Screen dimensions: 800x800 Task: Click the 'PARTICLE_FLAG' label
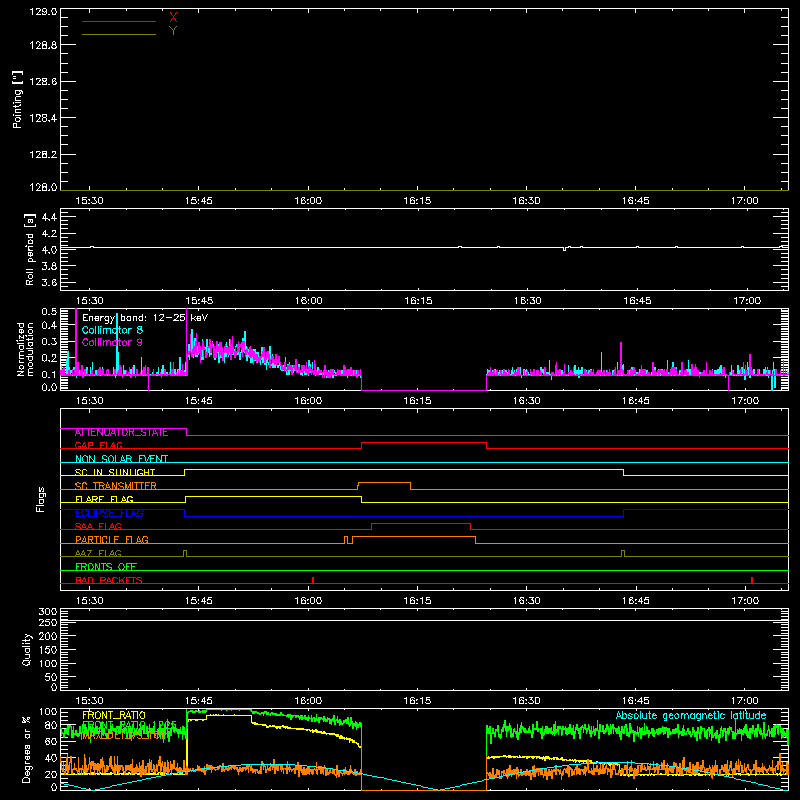112,540
